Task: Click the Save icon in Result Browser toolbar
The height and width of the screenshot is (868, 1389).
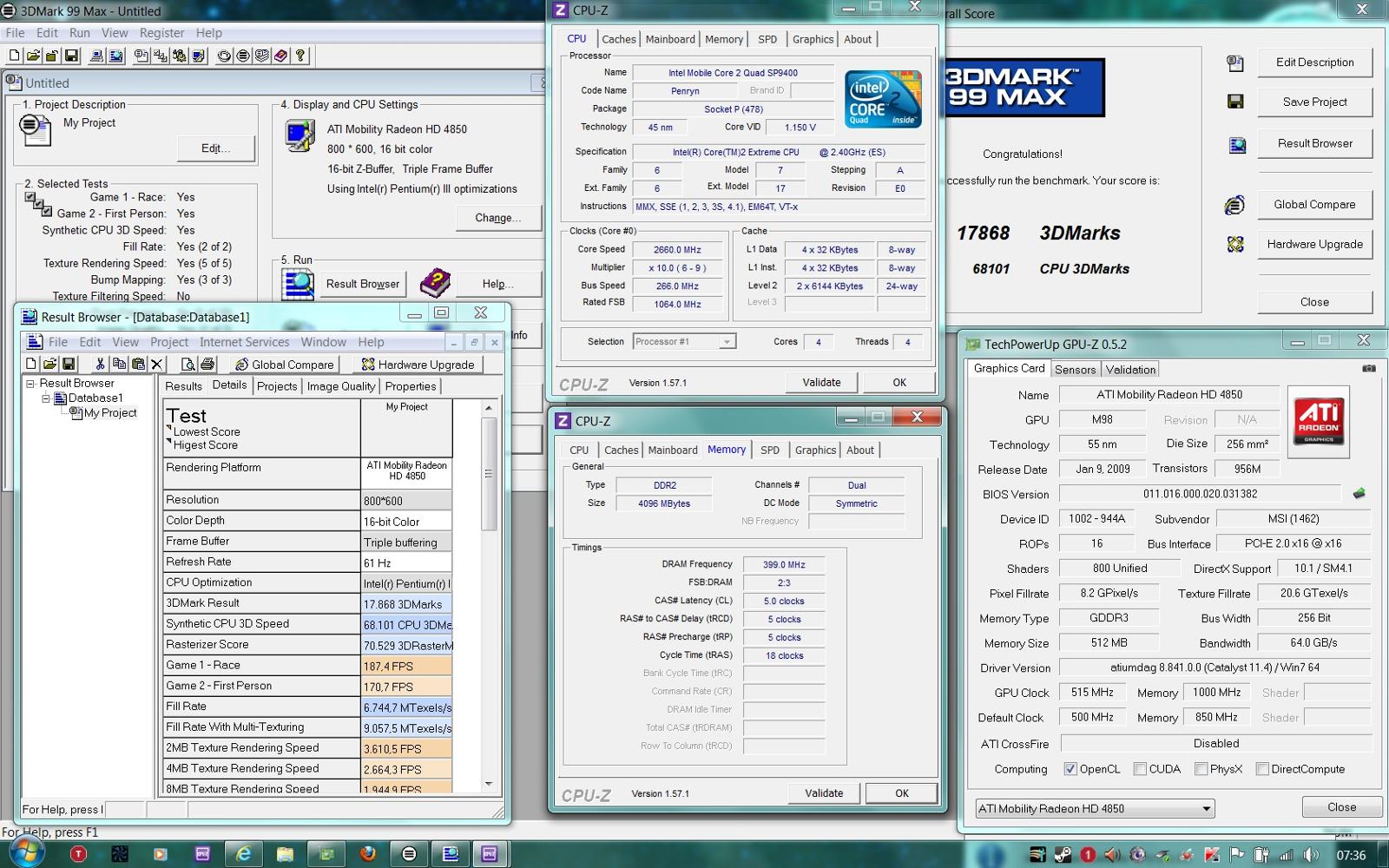Action: point(69,364)
